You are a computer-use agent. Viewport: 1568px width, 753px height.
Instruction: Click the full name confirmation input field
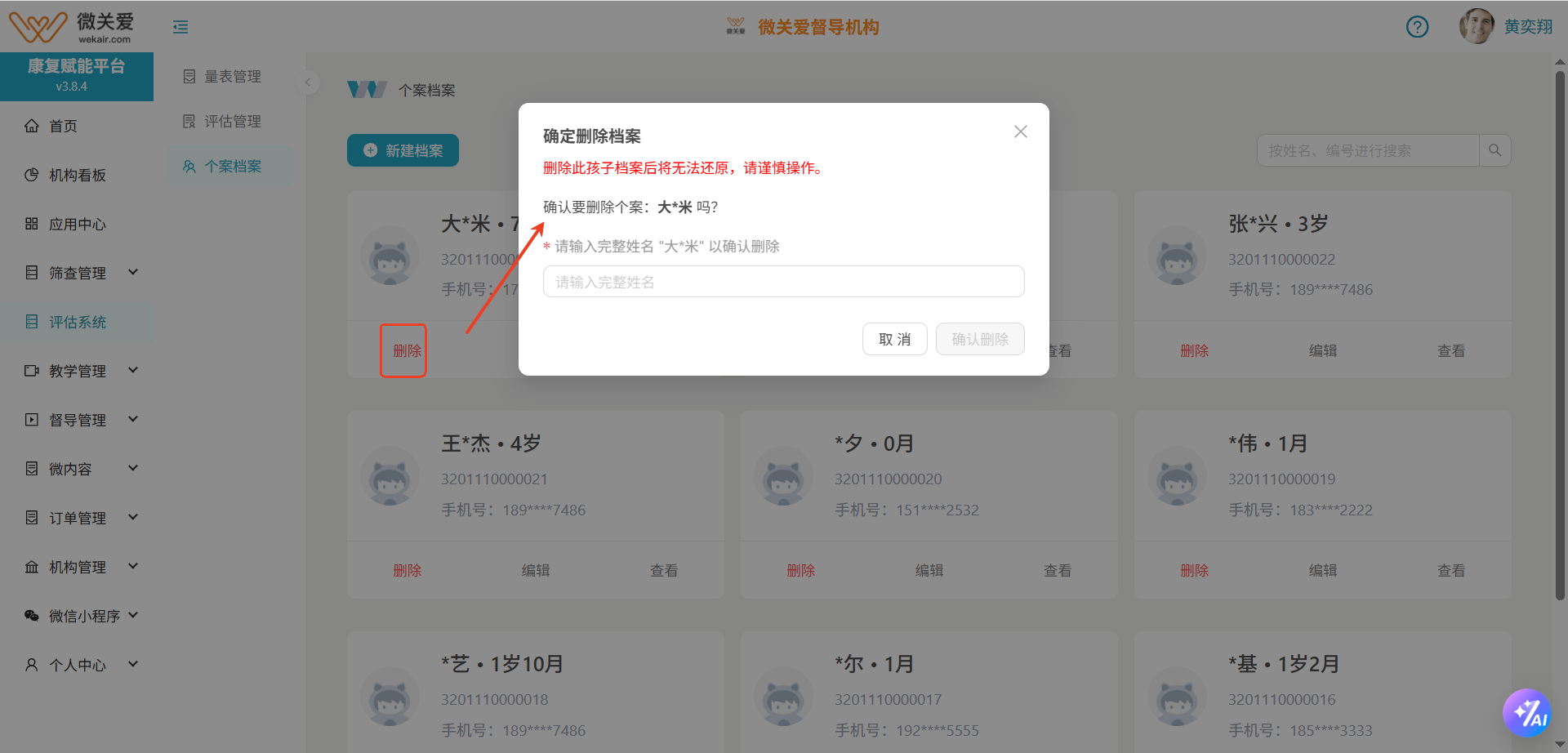782,281
